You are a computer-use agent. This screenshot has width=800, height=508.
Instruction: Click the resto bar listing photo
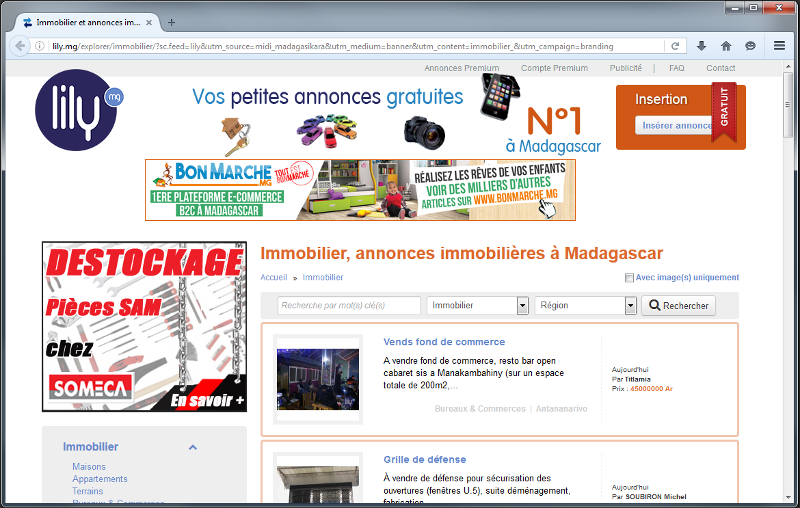click(x=318, y=379)
